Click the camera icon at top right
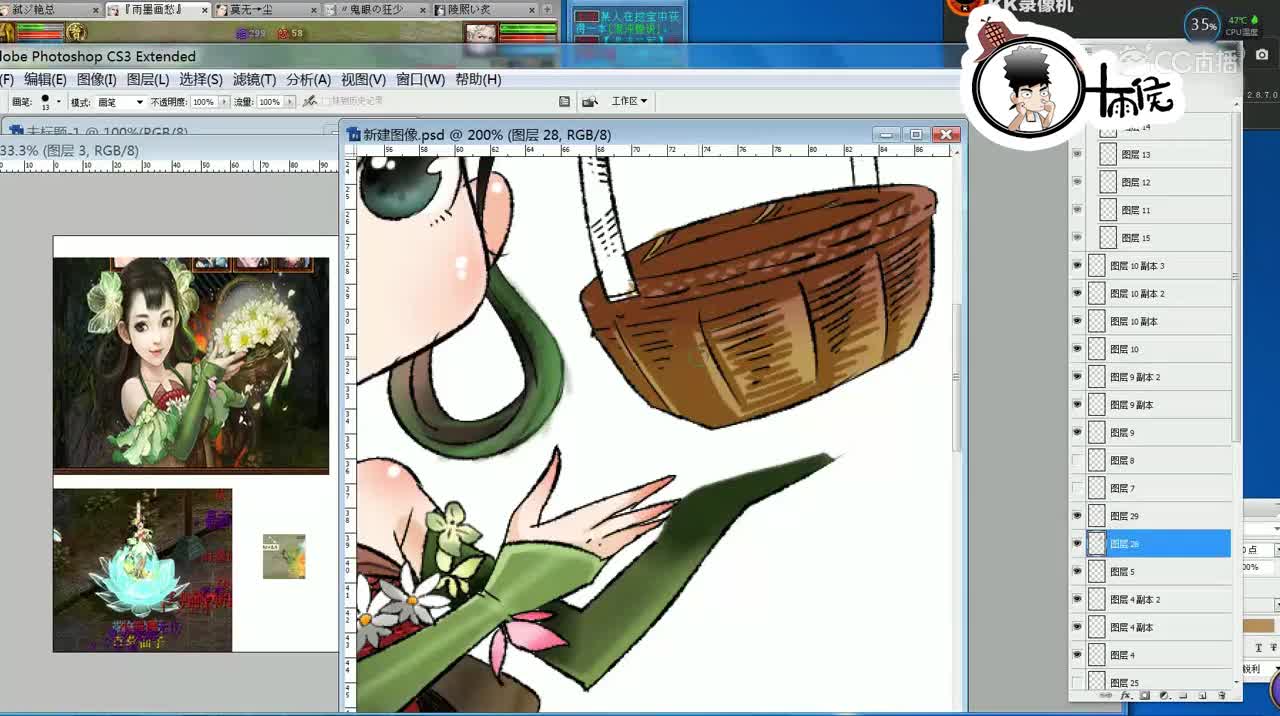The image size is (1280, 716). point(1260,55)
